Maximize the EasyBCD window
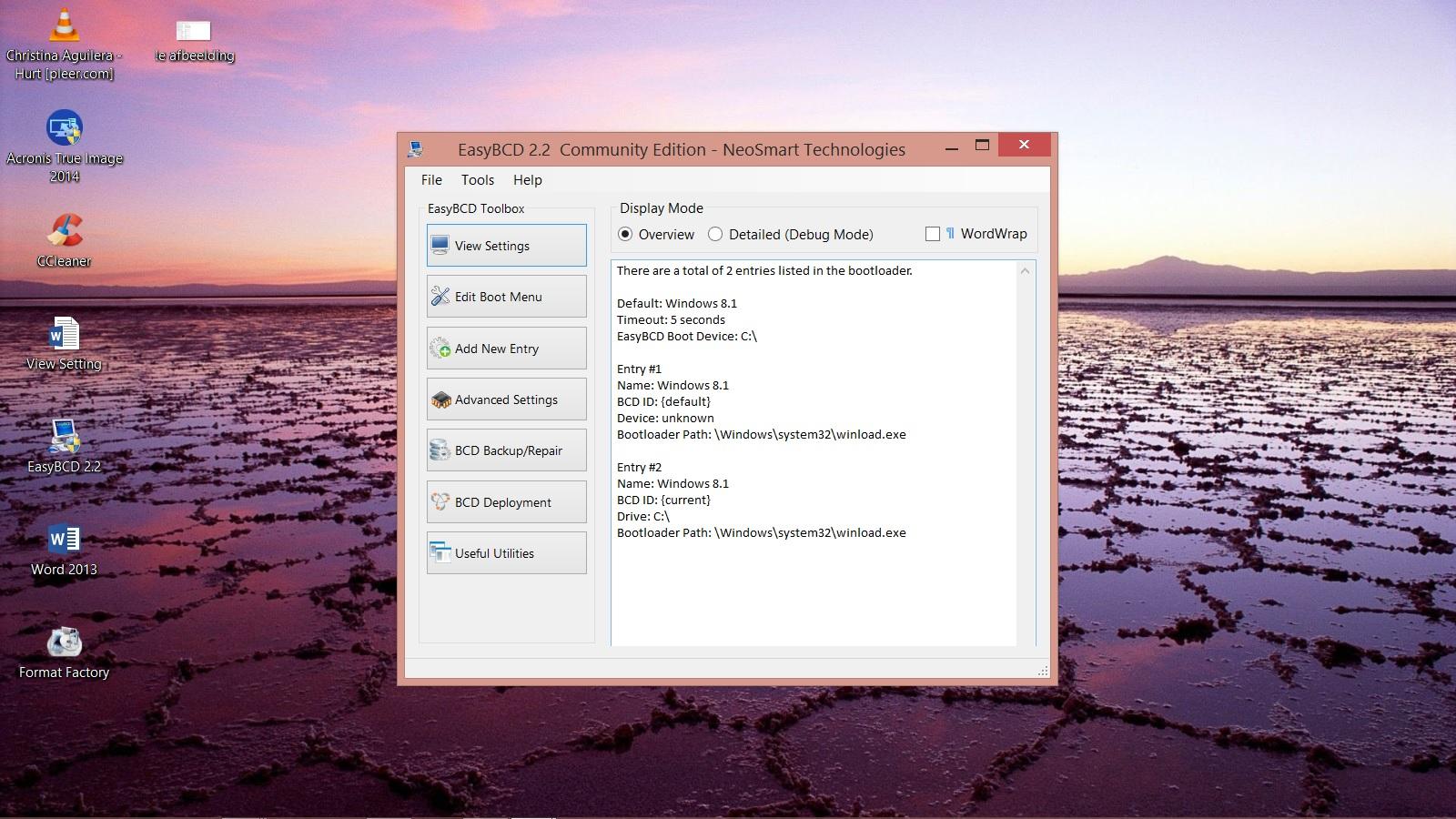Screen dimensions: 1456x819 [x=982, y=146]
